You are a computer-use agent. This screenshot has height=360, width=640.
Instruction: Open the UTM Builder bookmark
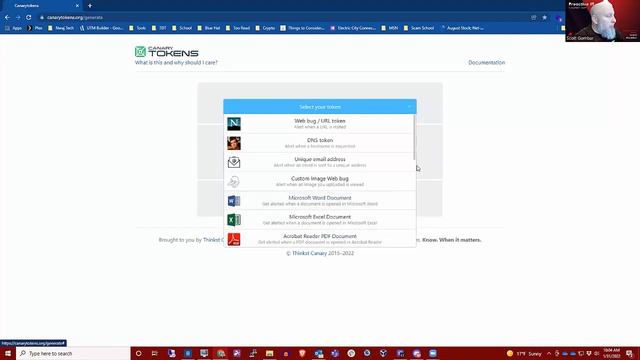click(102, 28)
